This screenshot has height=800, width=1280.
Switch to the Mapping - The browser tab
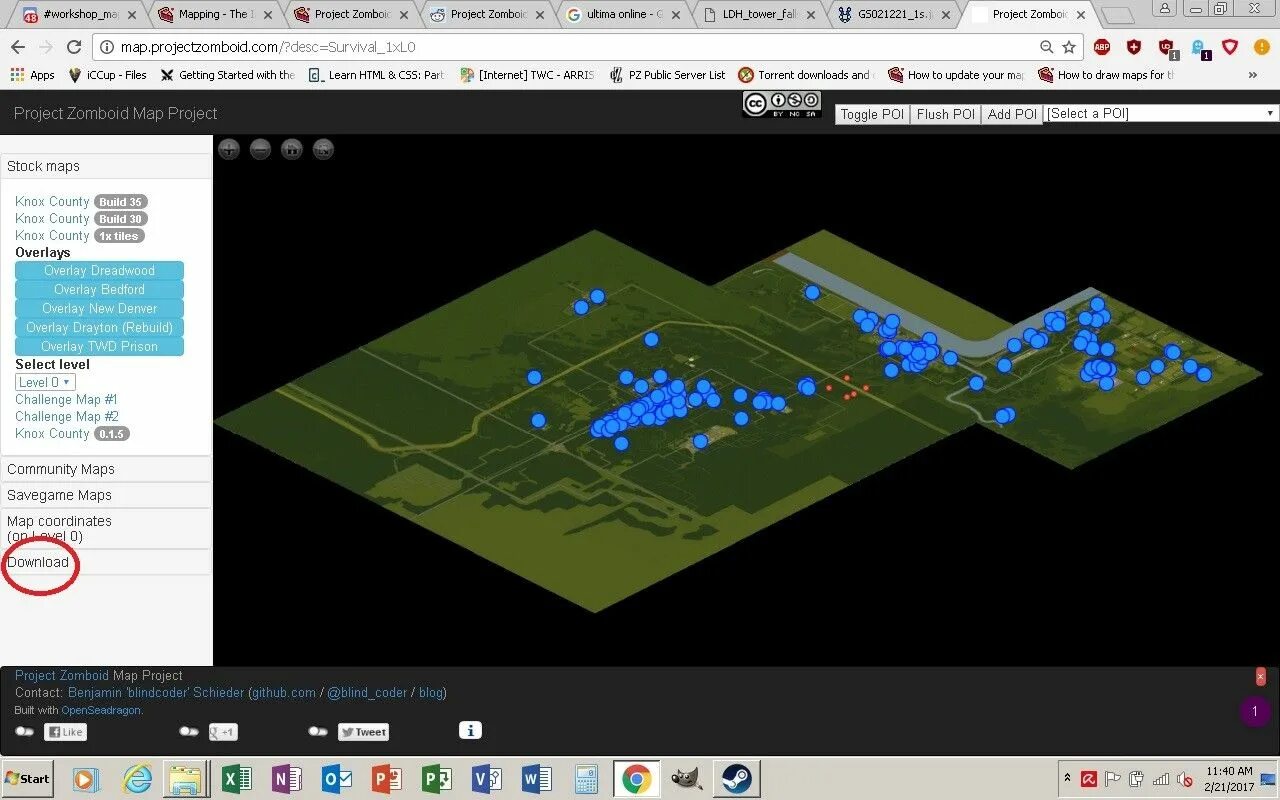(x=213, y=14)
